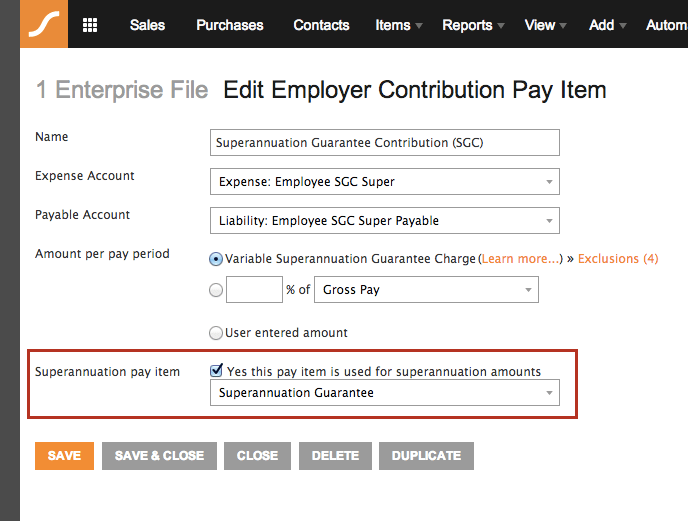The image size is (688, 521).
Task: Open the Payable Account dropdown
Action: [385, 221]
